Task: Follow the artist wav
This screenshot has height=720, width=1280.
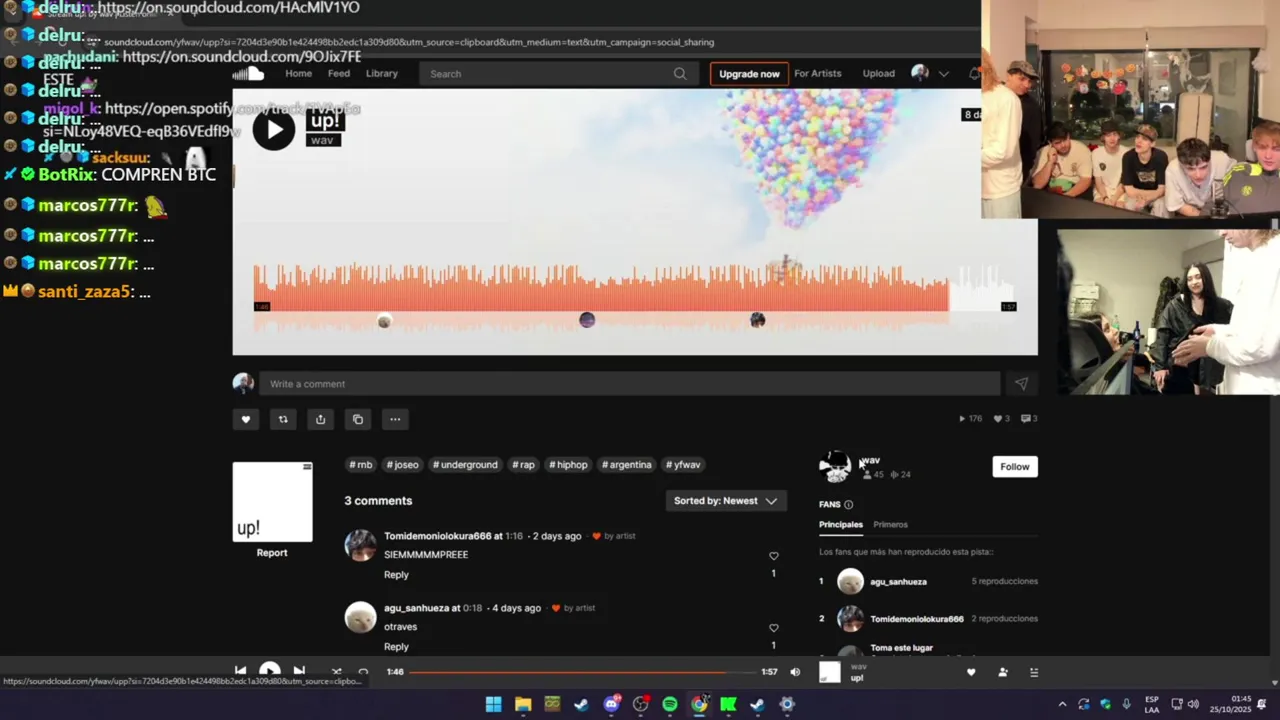Action: (1015, 467)
